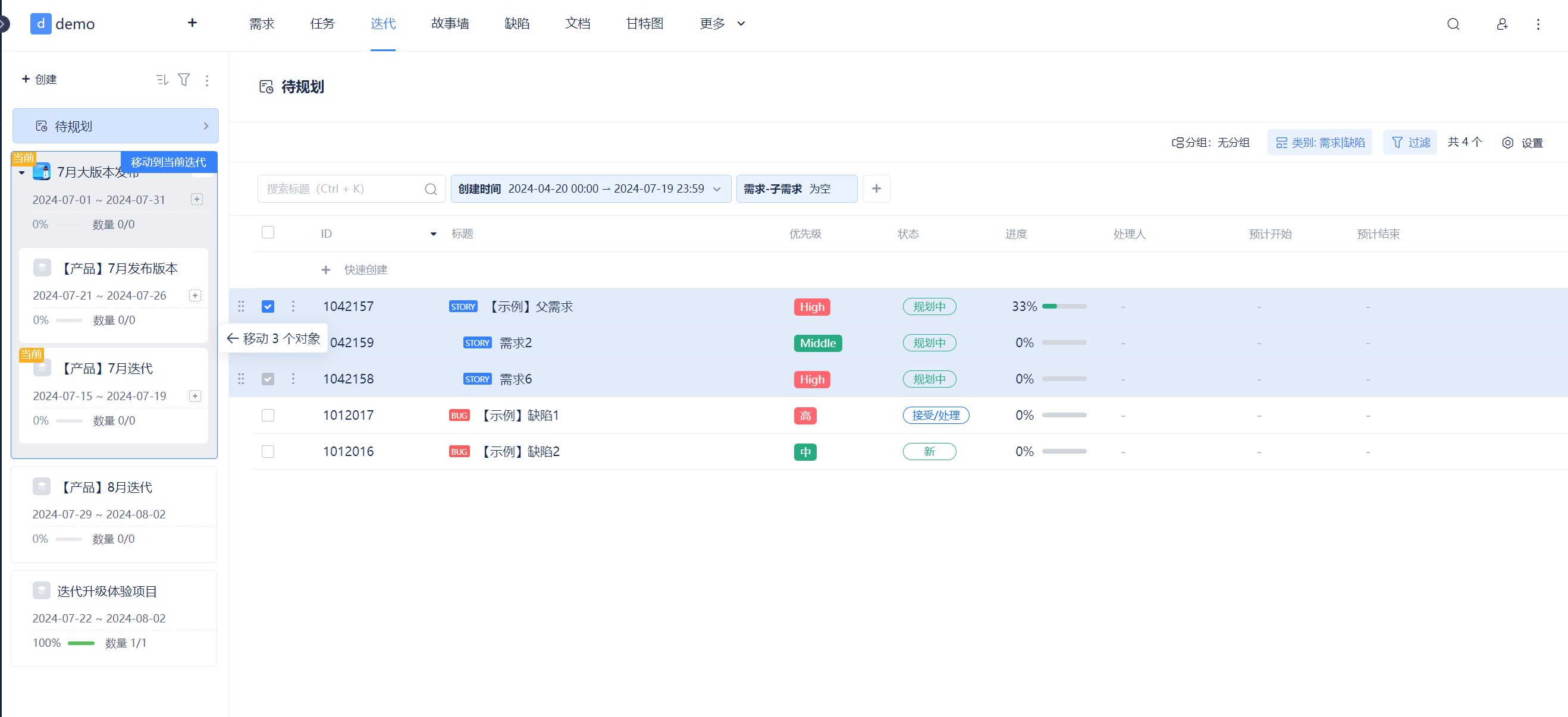The image size is (1568, 717).
Task: Click the search icon in title search box
Action: (x=430, y=189)
